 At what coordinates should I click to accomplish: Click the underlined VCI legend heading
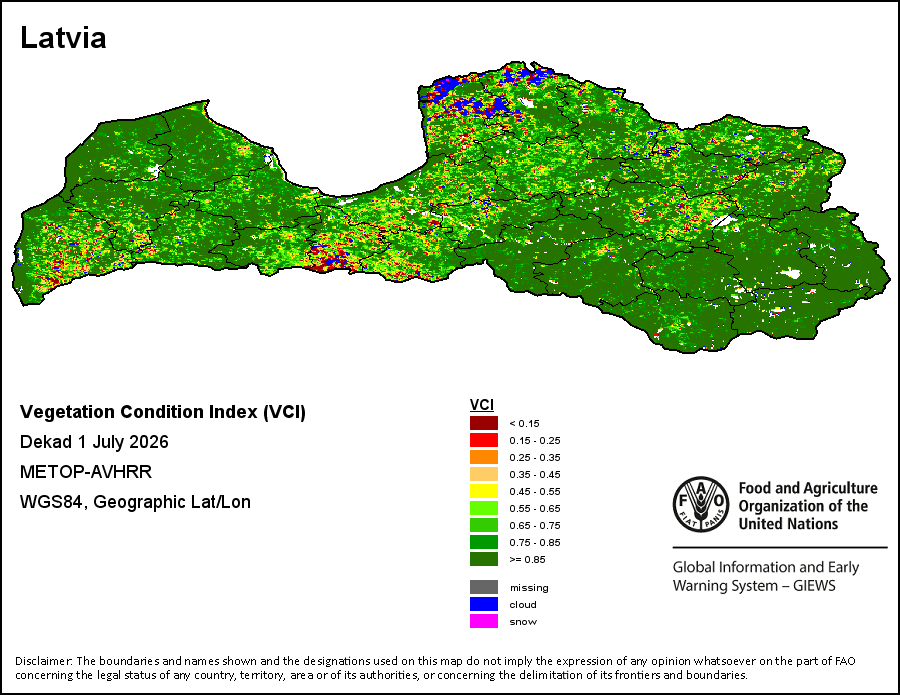482,405
